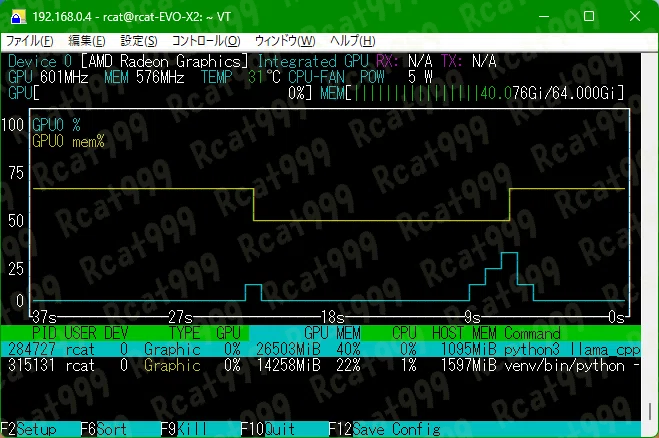
Task: Open the 編集(E) menu
Action: coord(87,41)
